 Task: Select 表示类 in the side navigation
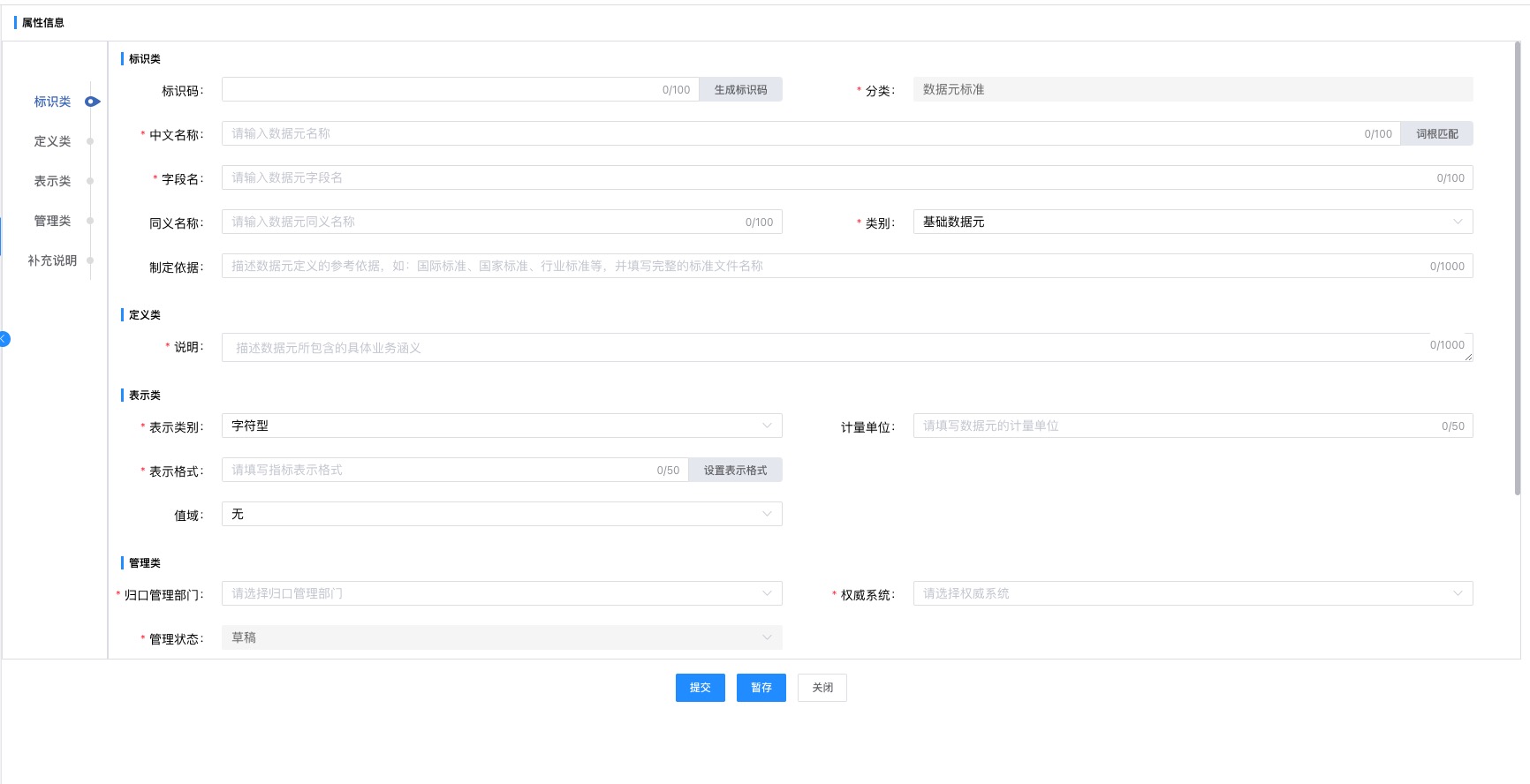[52, 181]
